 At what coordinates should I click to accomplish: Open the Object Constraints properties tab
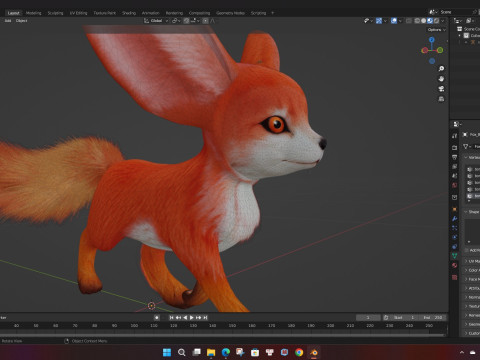(454, 247)
